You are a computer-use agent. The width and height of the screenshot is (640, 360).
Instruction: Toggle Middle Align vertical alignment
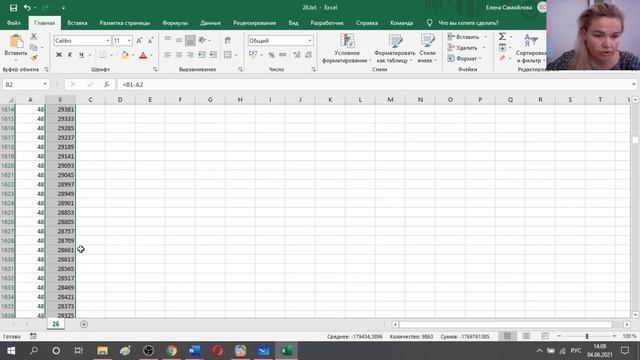(x=179, y=40)
